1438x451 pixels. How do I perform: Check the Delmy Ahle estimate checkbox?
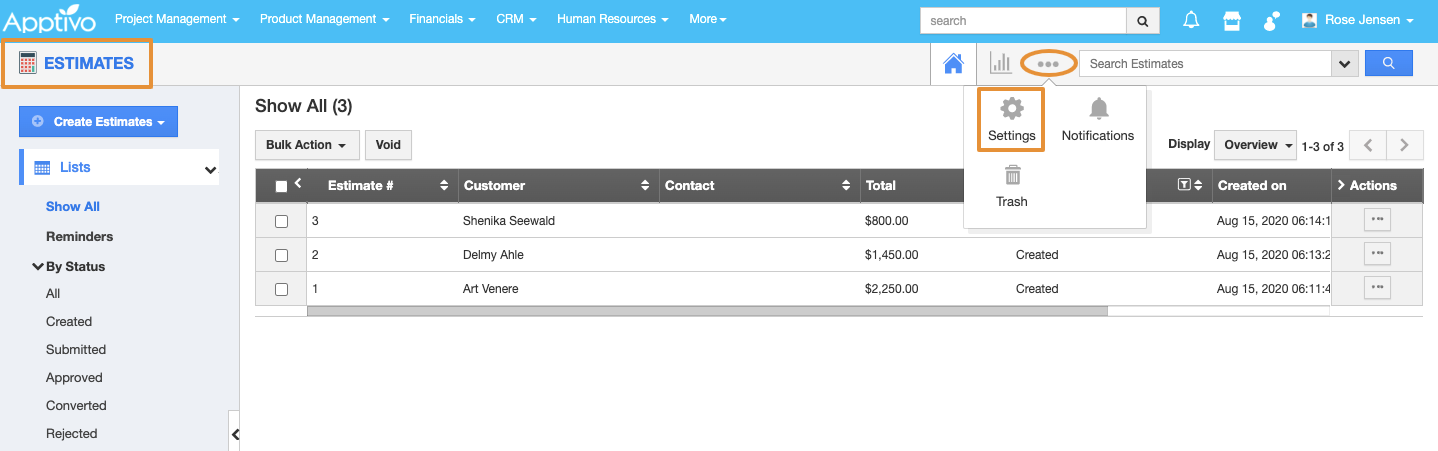click(x=281, y=255)
